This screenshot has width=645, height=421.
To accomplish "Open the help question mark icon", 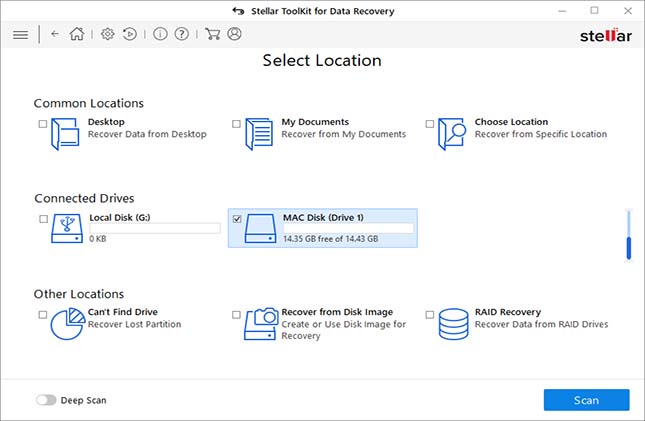I will (181, 34).
